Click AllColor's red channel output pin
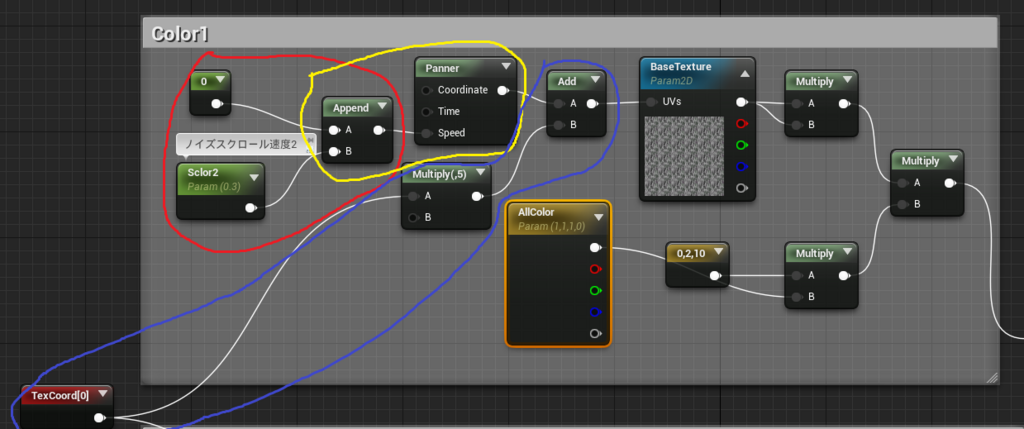Image resolution: width=1024 pixels, height=429 pixels. [x=595, y=269]
